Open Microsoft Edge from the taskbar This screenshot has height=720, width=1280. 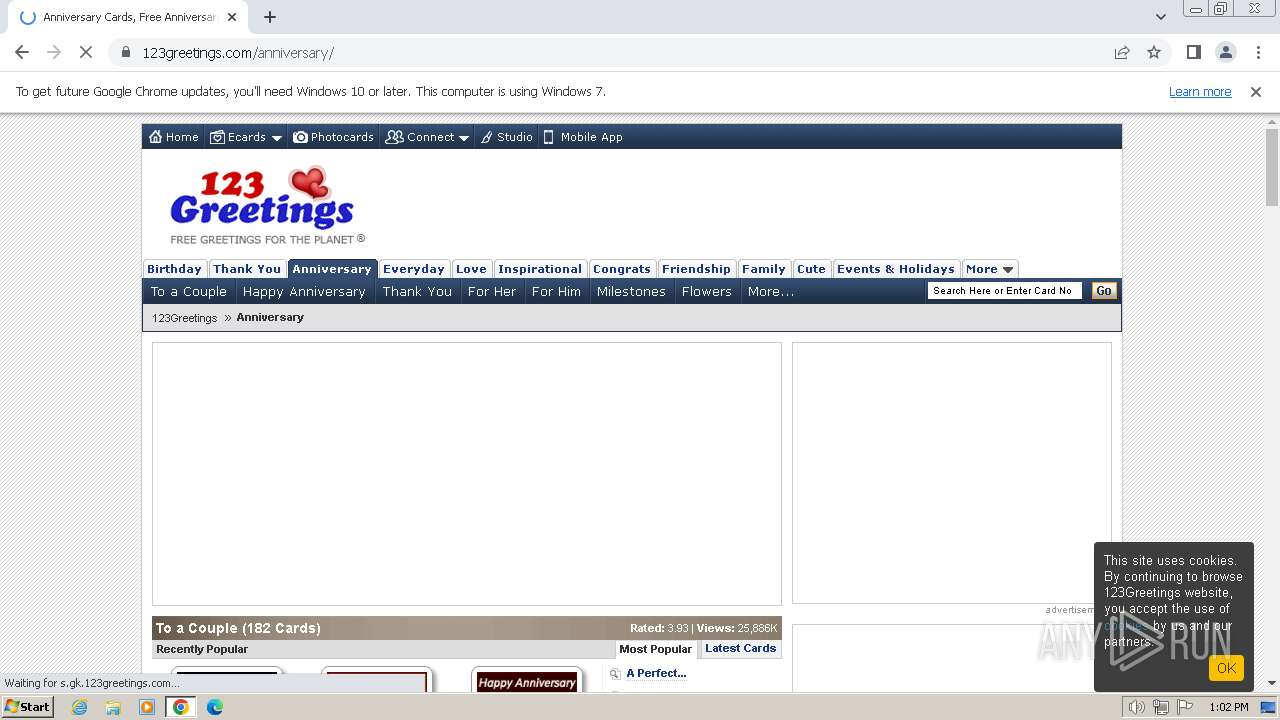pyautogui.click(x=215, y=707)
